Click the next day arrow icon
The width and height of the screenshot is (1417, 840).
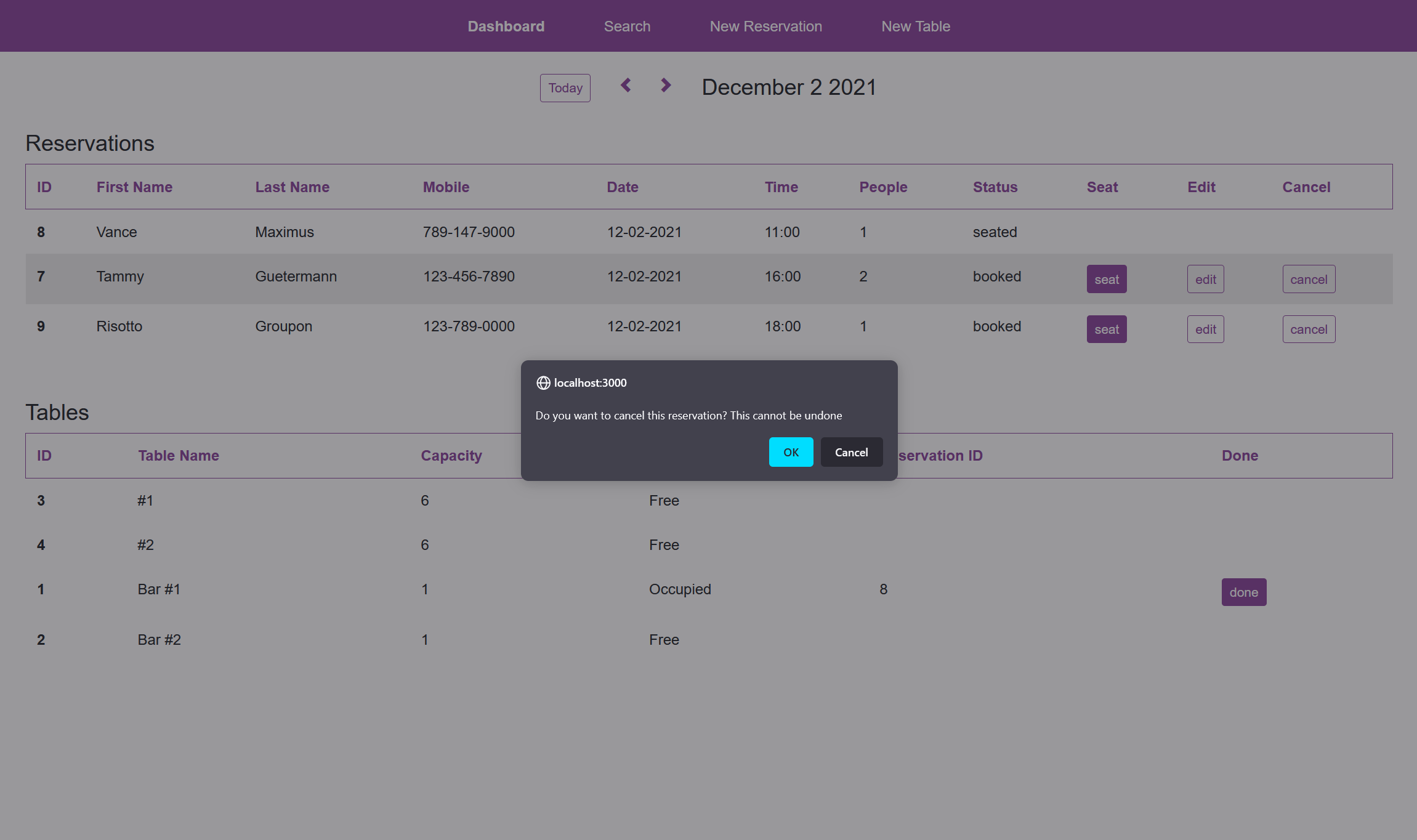[665, 86]
